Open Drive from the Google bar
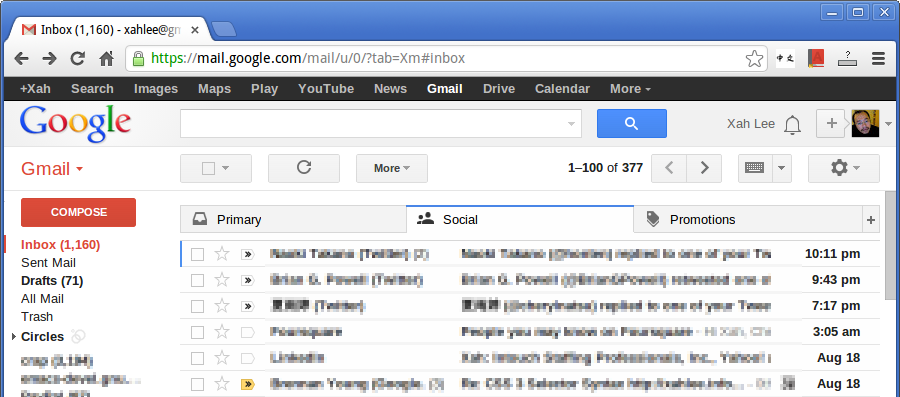 click(499, 89)
